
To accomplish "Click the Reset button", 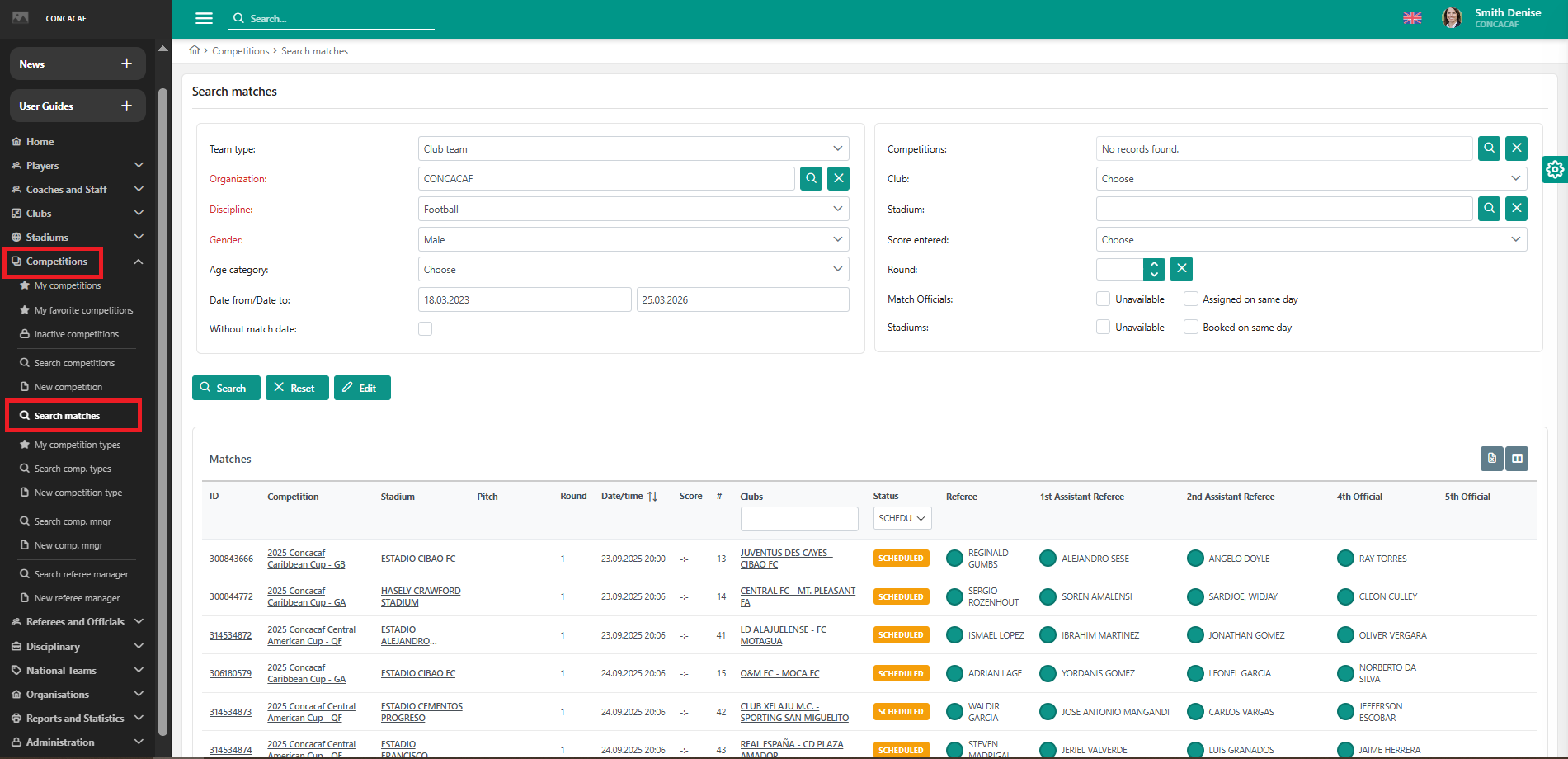I will pyautogui.click(x=296, y=388).
